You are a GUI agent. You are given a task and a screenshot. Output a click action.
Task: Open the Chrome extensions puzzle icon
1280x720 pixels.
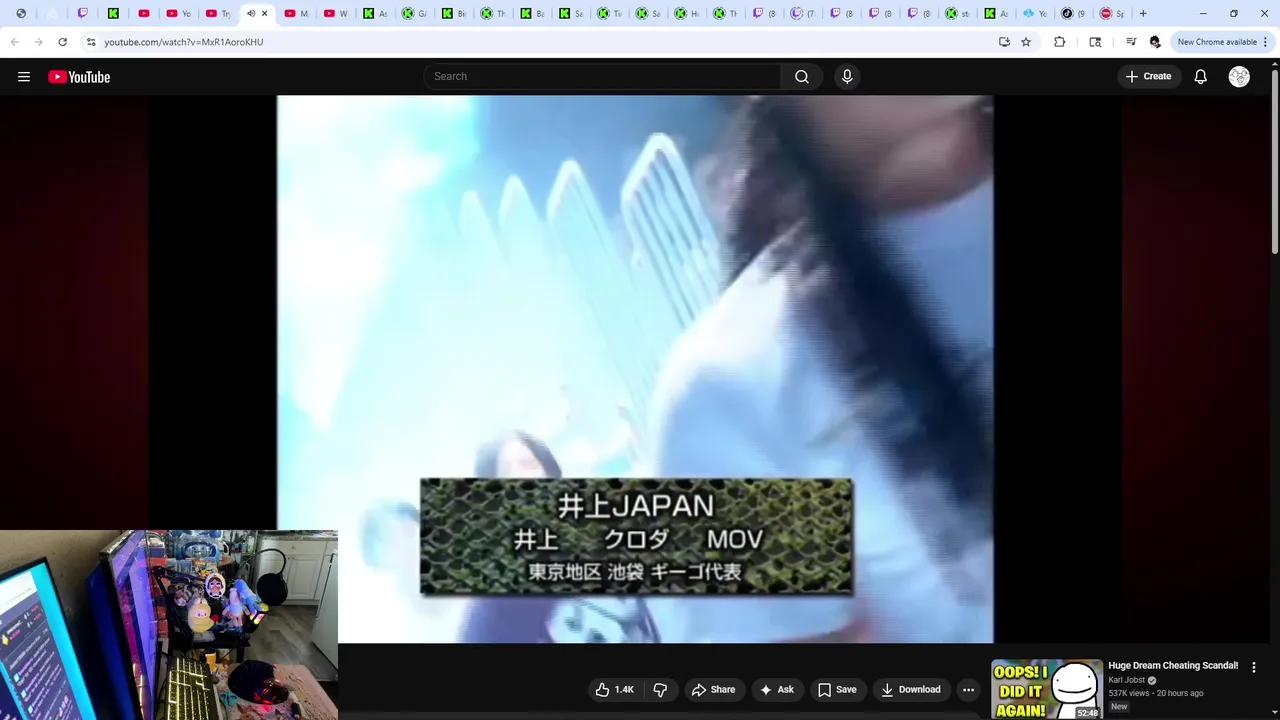(x=1060, y=42)
